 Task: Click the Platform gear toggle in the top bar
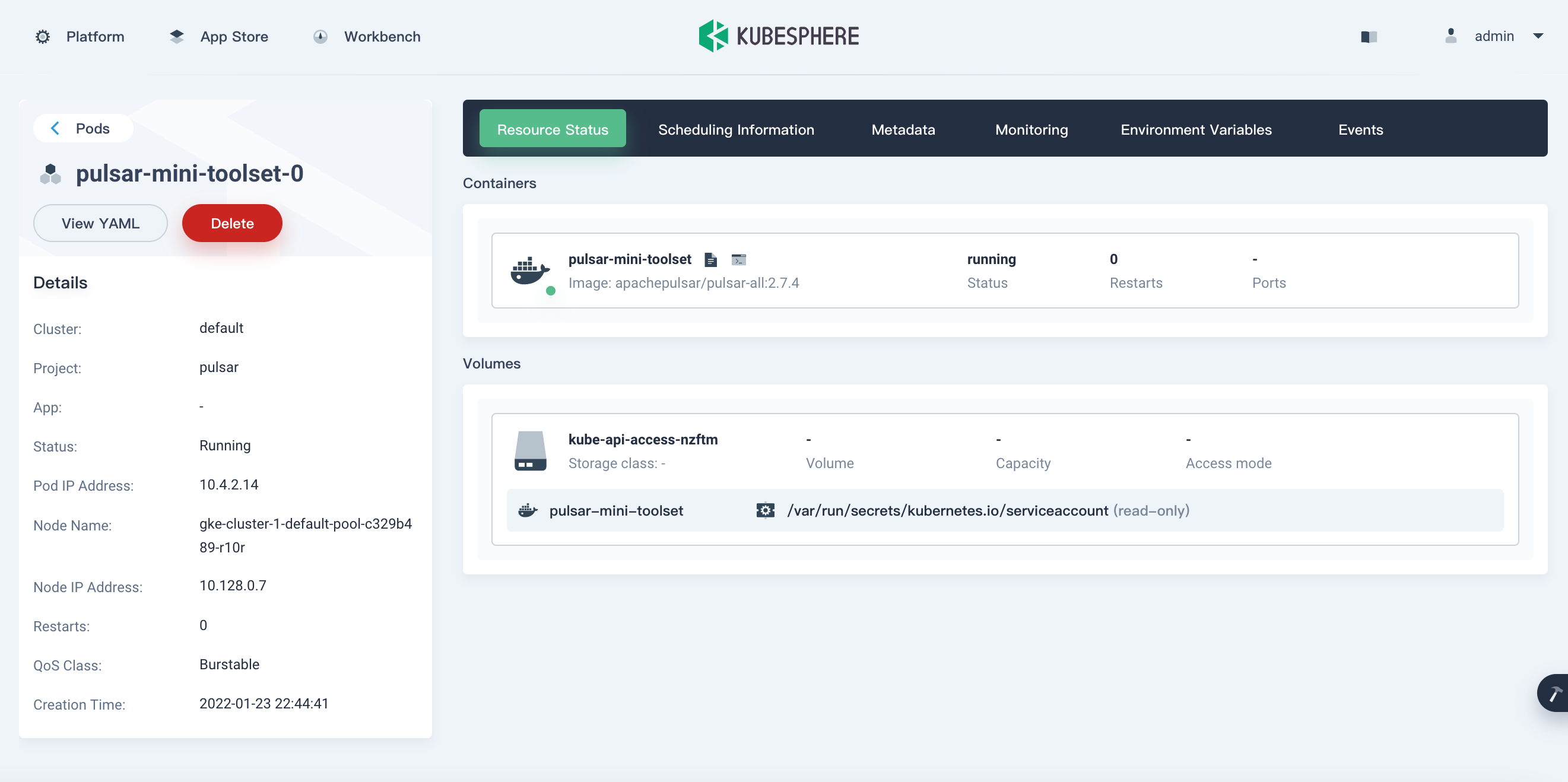tap(42, 36)
